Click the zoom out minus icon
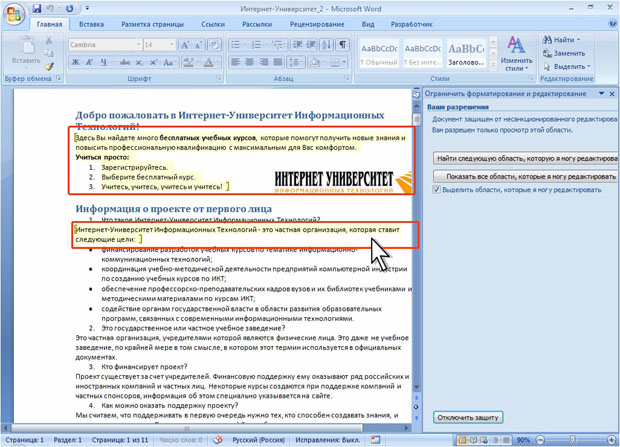This screenshot has width=620, height=447. (x=538, y=440)
